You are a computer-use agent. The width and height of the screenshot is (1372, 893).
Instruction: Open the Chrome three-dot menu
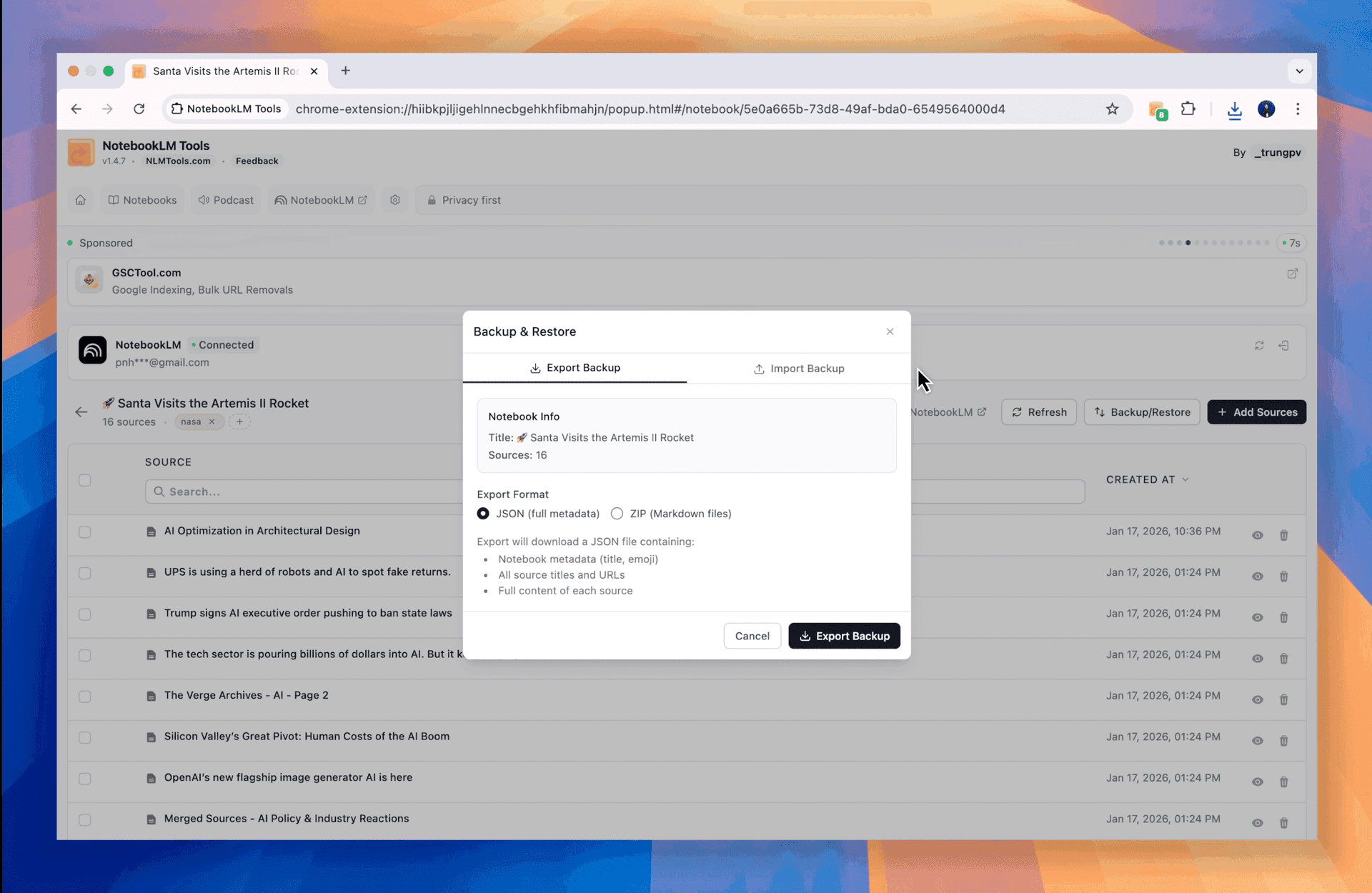1298,109
